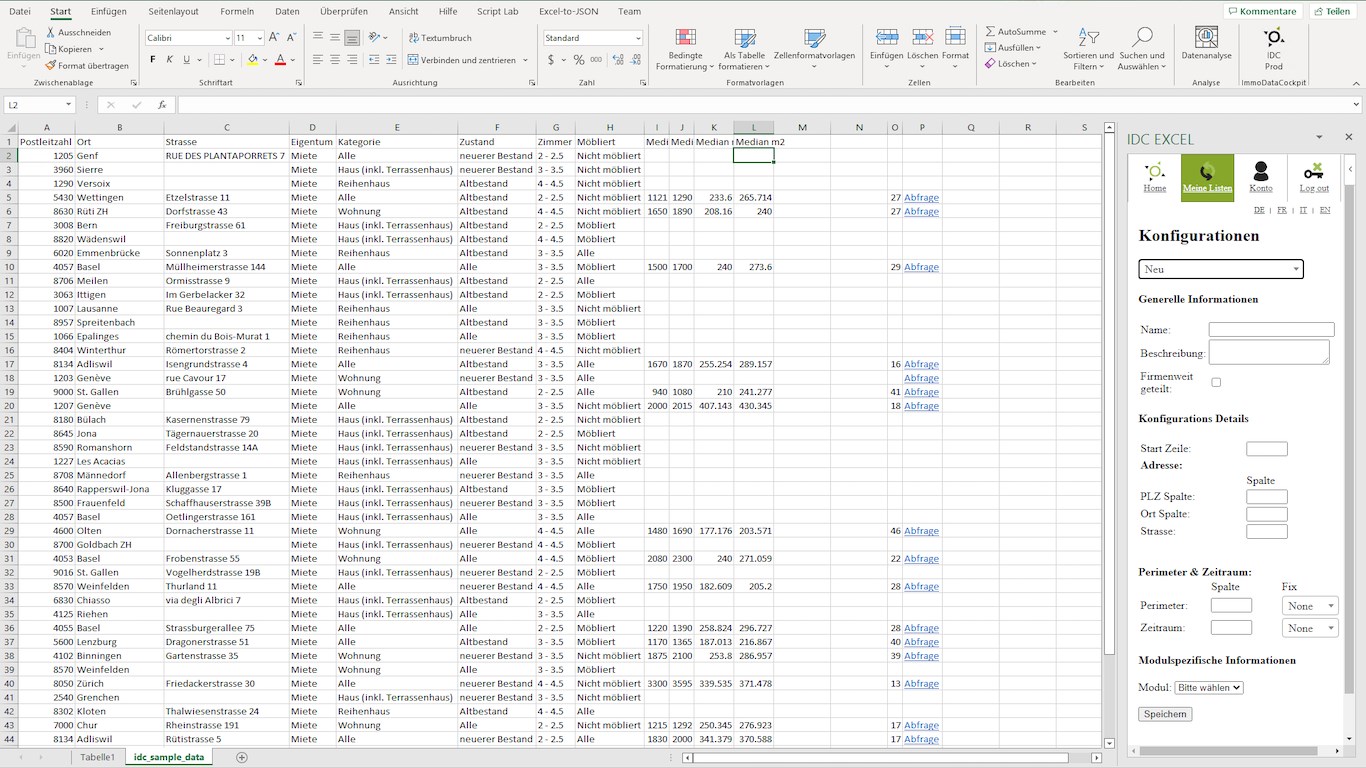Switch to the Formeln ribbon tab
This screenshot has width=1366, height=768.
point(237,12)
